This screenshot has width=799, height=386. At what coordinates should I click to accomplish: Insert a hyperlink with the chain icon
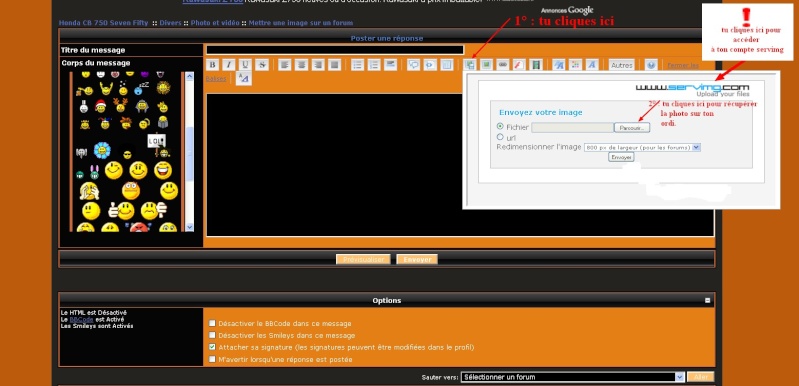click(x=502, y=65)
